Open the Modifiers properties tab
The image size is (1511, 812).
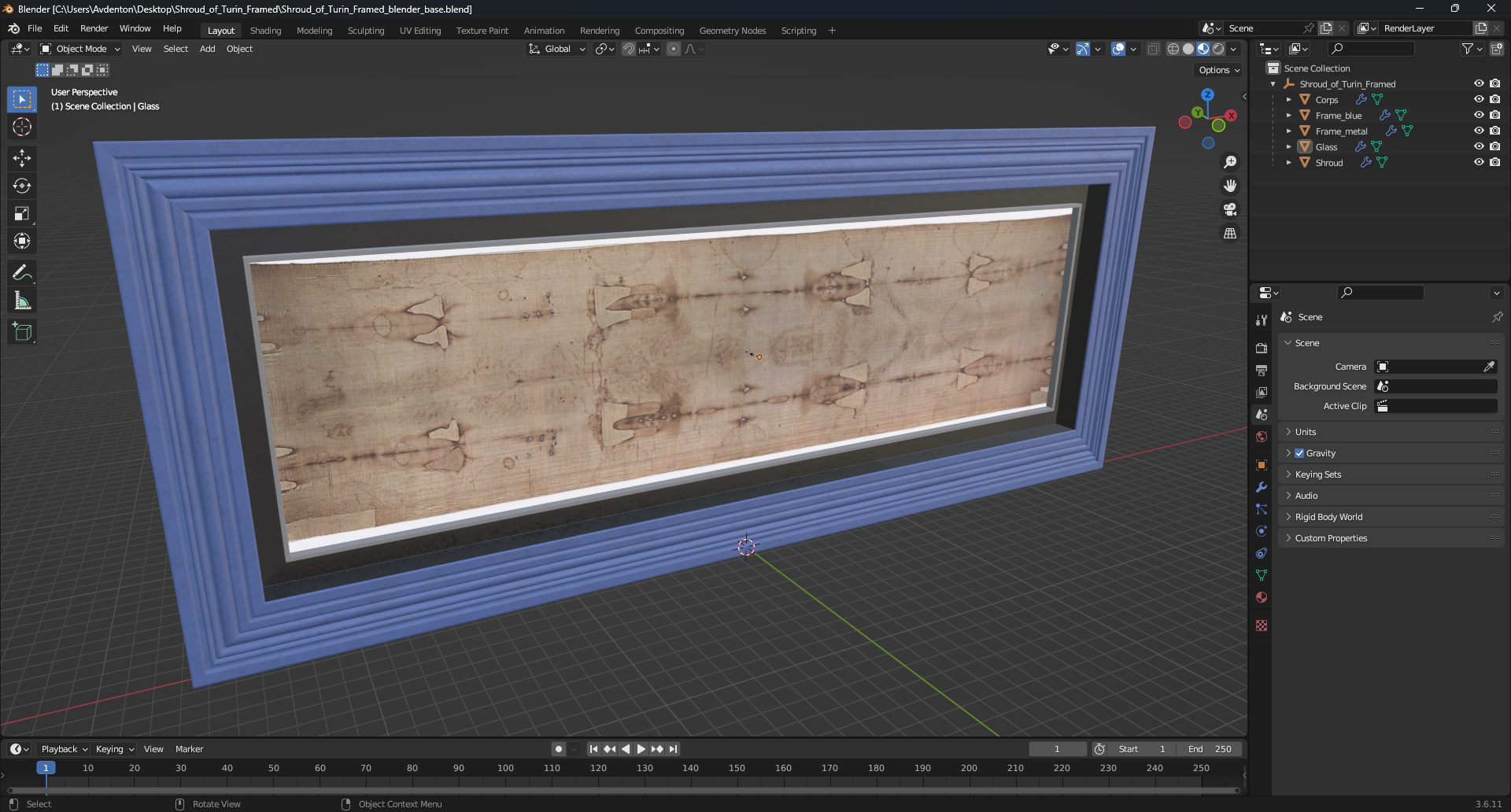click(1262, 487)
